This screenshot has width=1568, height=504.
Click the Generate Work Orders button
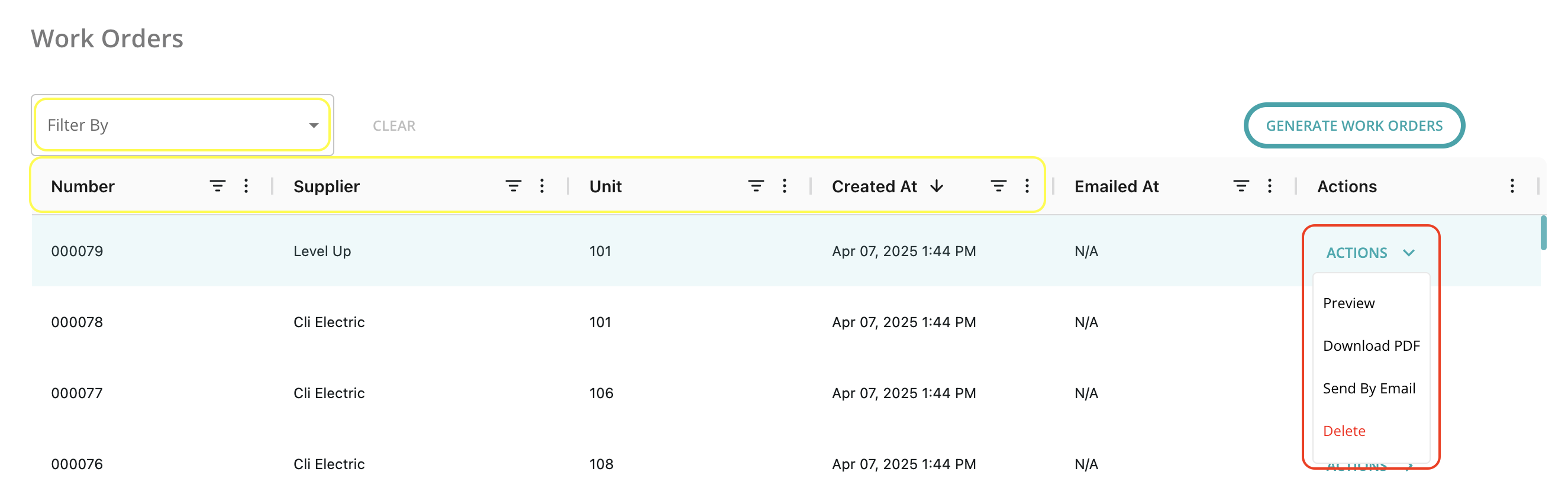point(1354,125)
